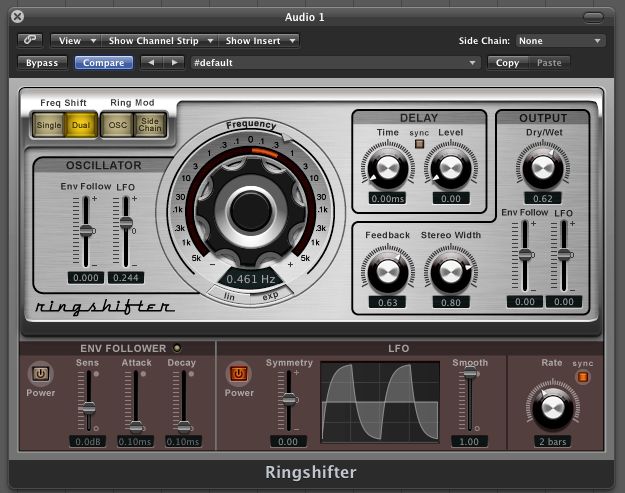The width and height of the screenshot is (625, 493).
Task: Click the Attack 0.10ms value field
Action: click(136, 442)
